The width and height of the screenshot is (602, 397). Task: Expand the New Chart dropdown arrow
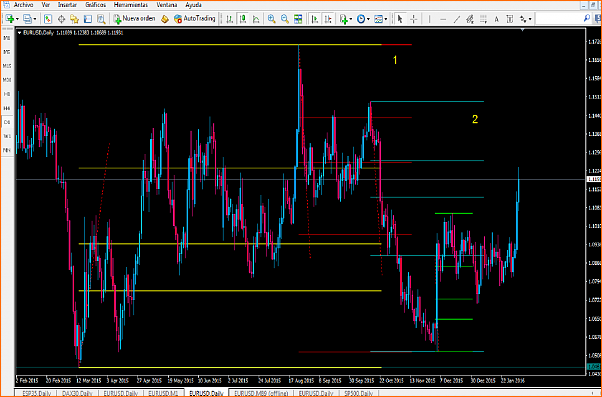tap(17, 19)
